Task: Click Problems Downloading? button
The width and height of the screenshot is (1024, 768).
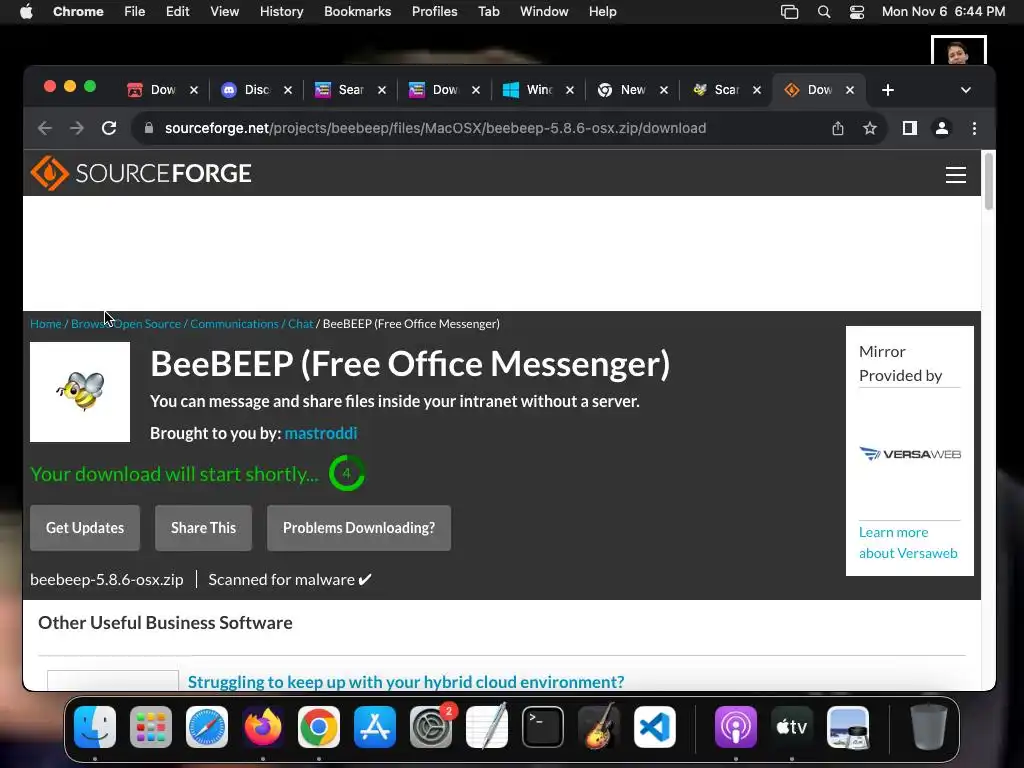Action: (x=359, y=528)
